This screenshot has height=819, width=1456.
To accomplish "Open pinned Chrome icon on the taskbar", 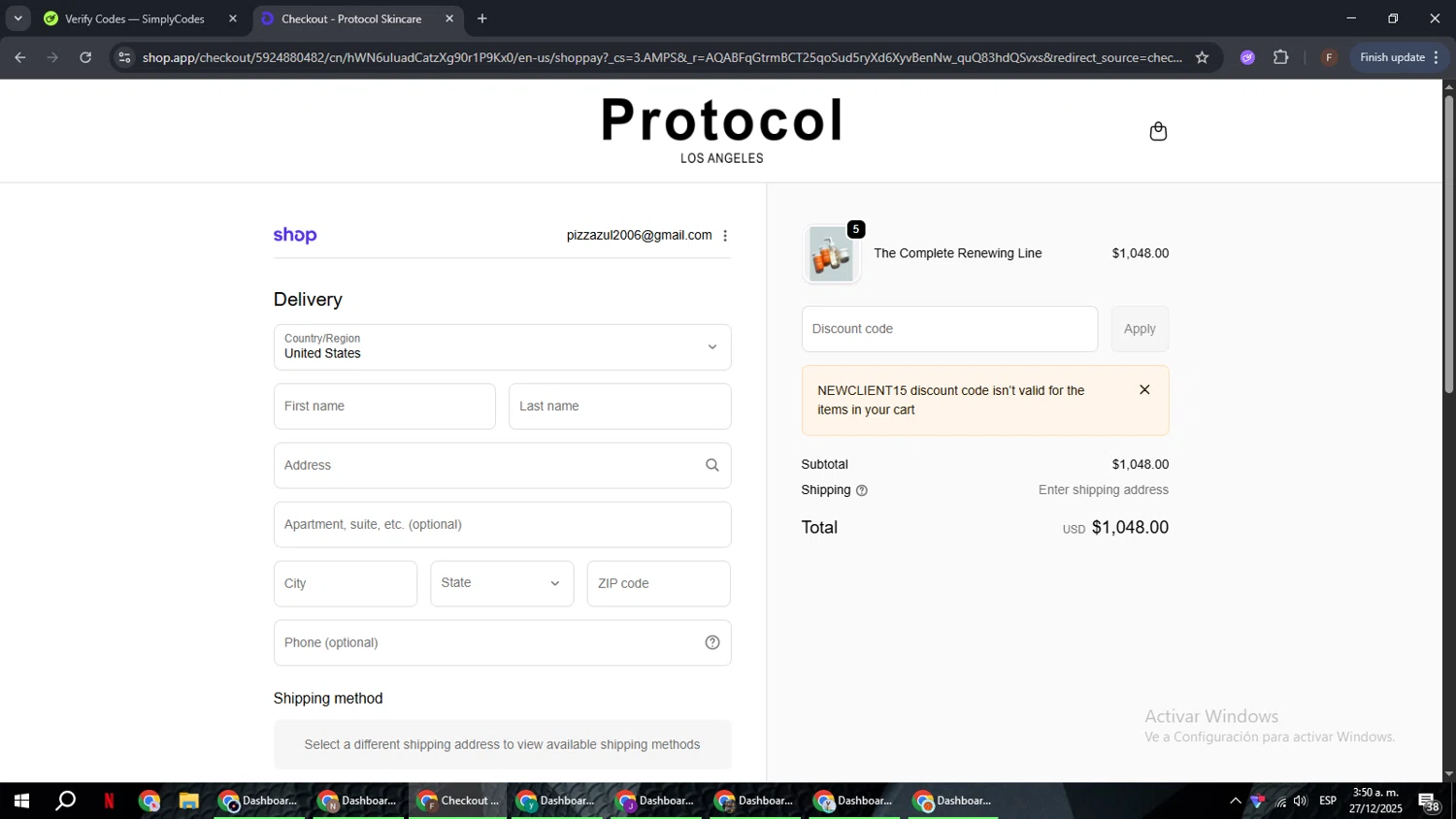I will tap(149, 801).
